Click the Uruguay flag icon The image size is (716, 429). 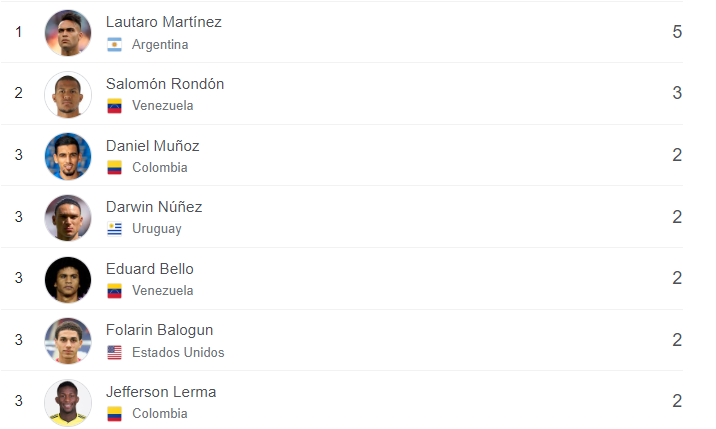[x=114, y=229]
